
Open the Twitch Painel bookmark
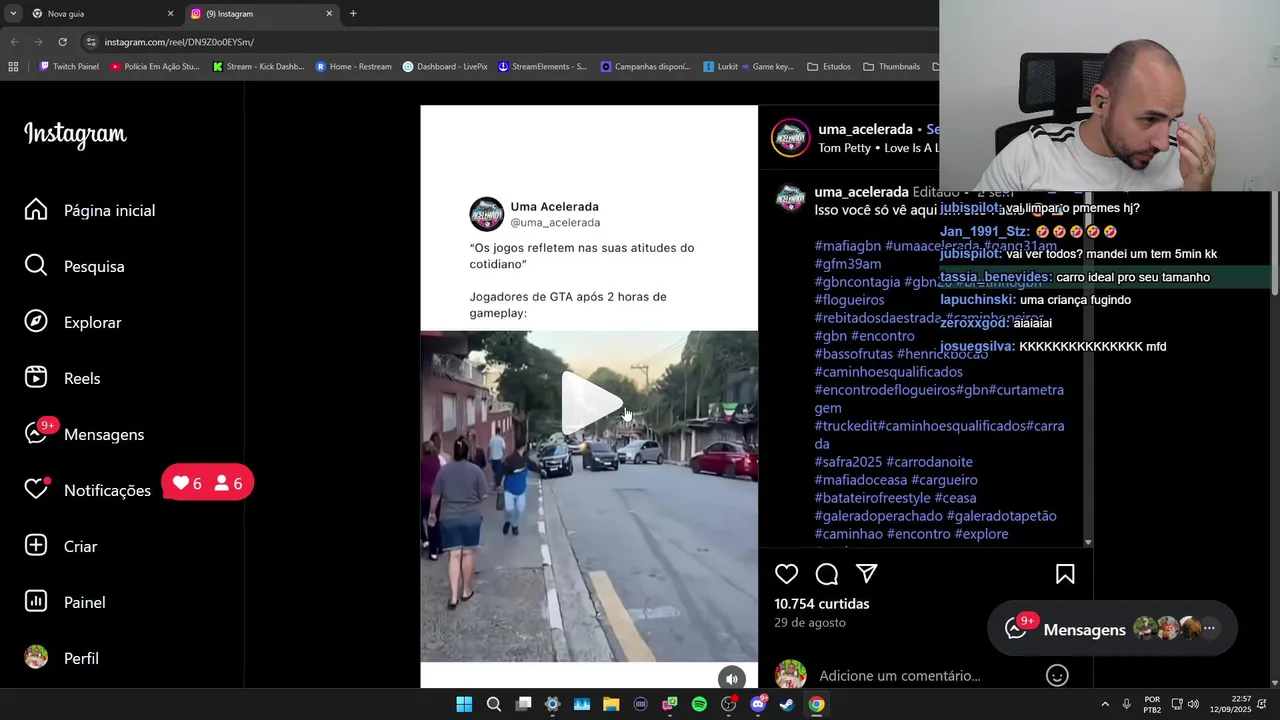click(69, 67)
